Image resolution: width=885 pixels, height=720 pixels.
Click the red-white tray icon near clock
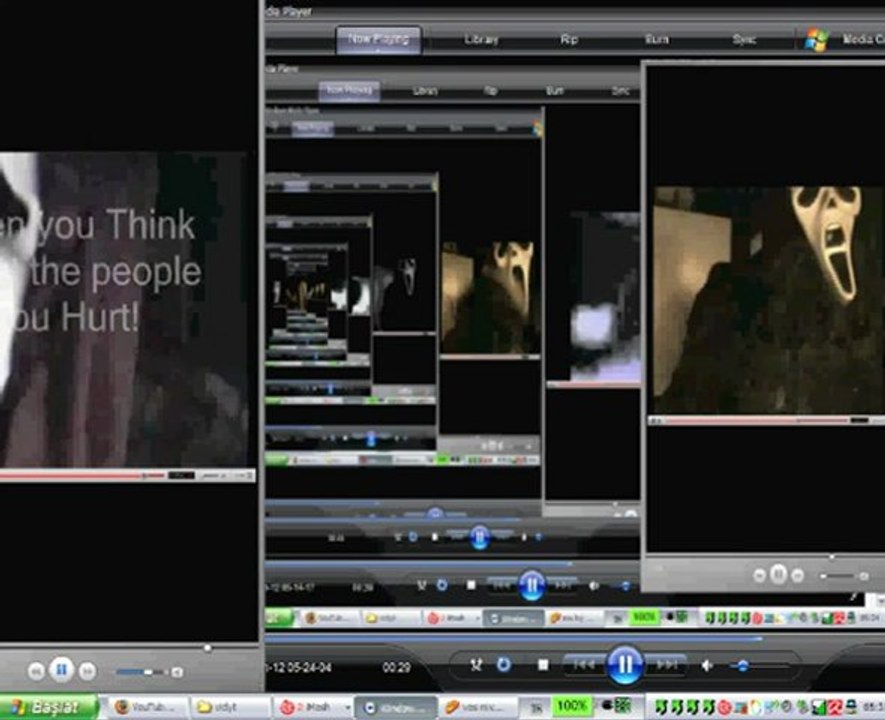(836, 708)
